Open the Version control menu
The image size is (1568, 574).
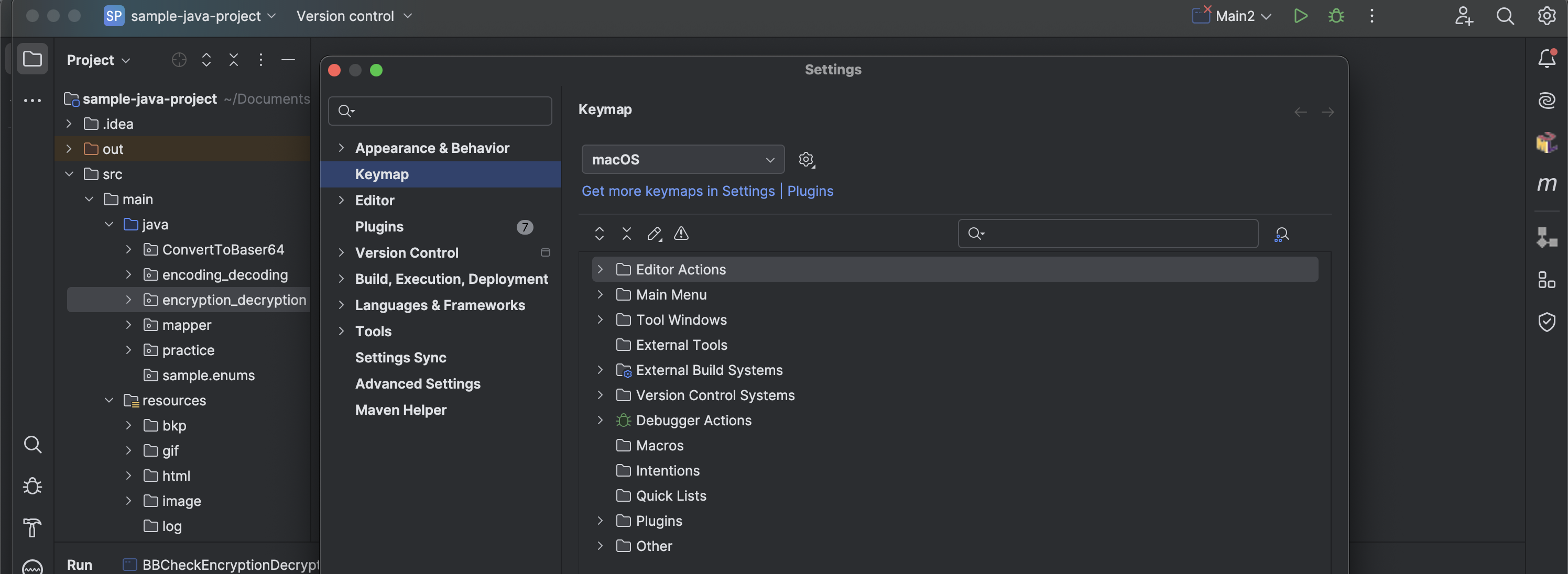(354, 16)
